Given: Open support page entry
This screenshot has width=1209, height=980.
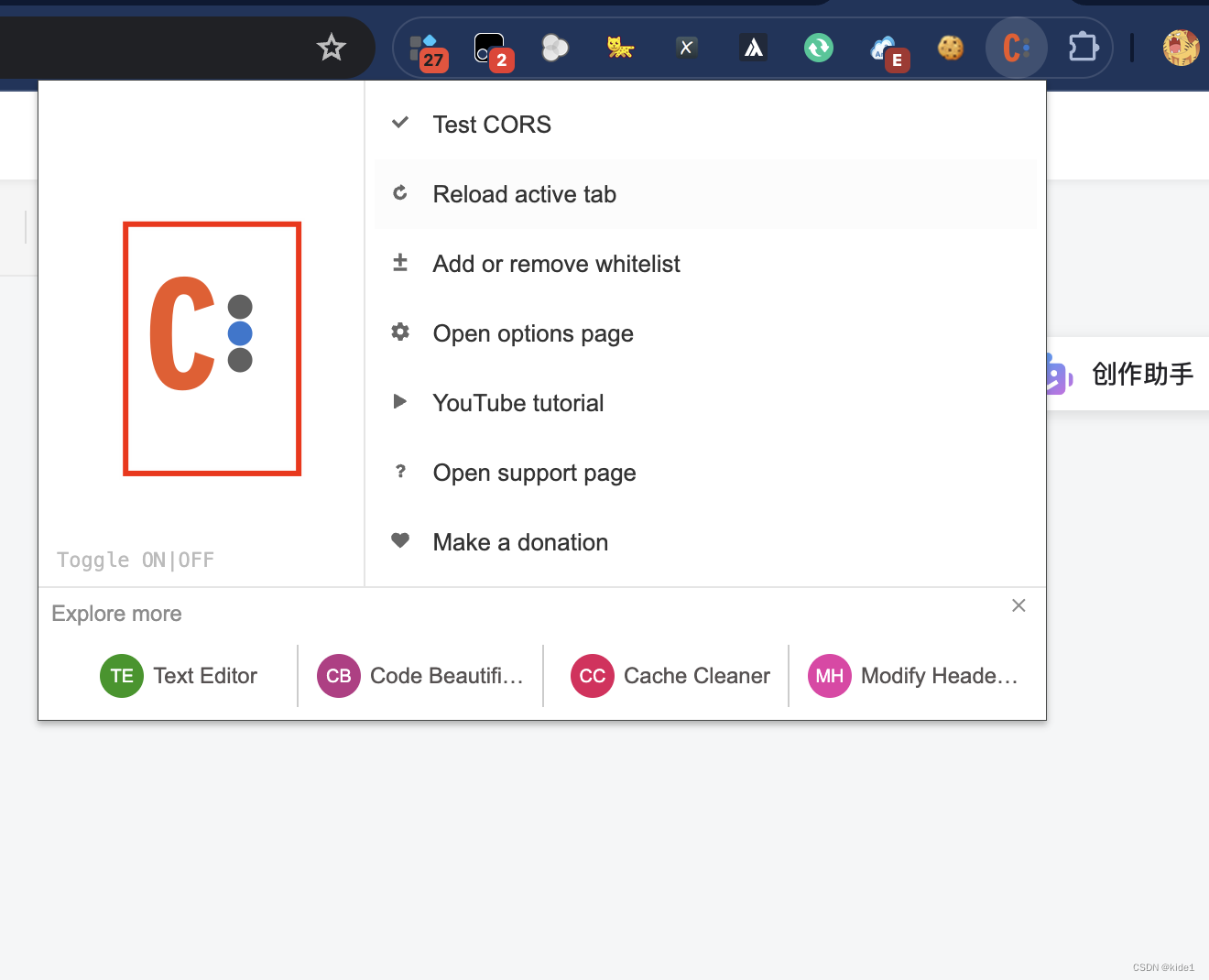Looking at the screenshot, I should [x=705, y=473].
